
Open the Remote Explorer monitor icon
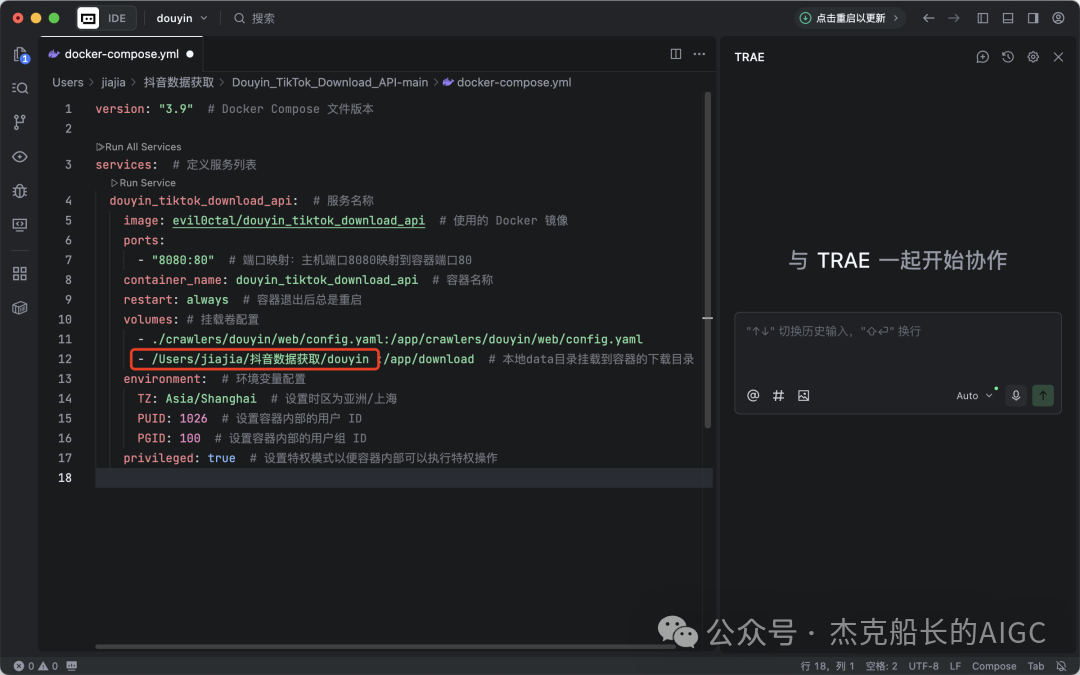pyautogui.click(x=20, y=225)
